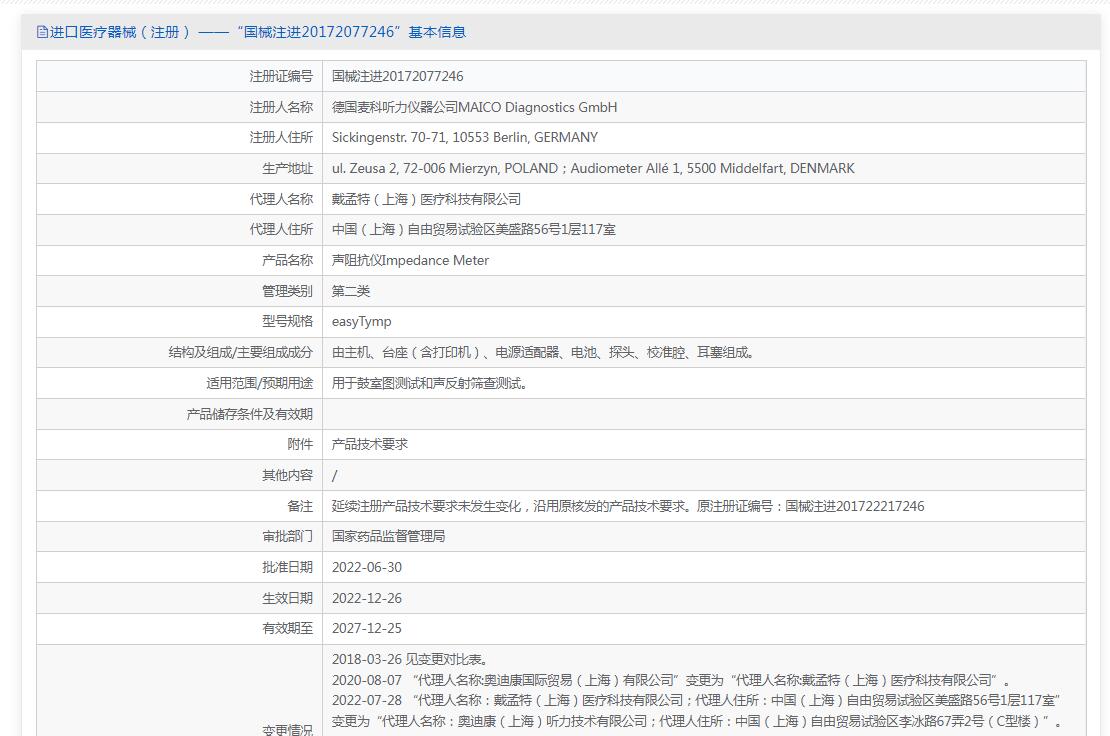The width and height of the screenshot is (1110, 736).
Task: Click the 代理人住所 美盛路56号 value
Action: click(474, 229)
